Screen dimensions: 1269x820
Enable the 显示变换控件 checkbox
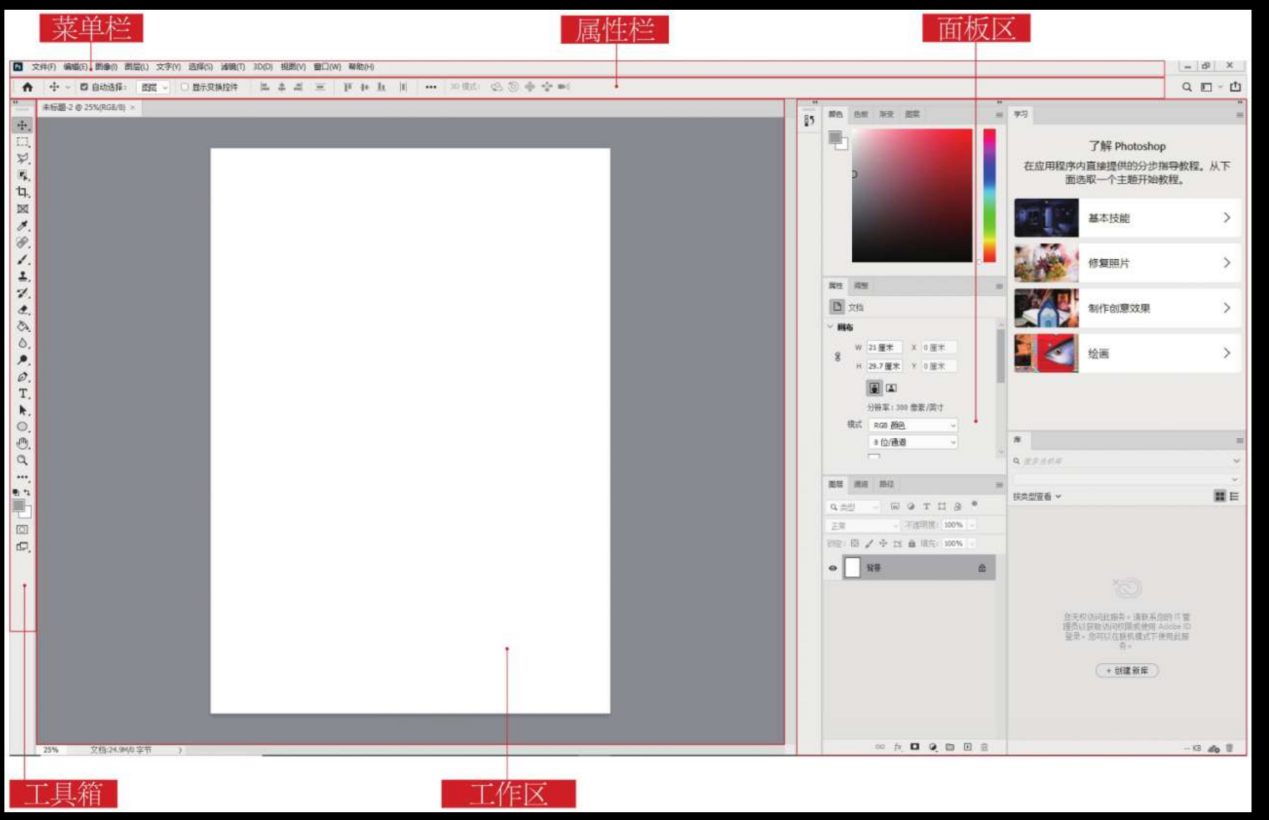(x=185, y=87)
